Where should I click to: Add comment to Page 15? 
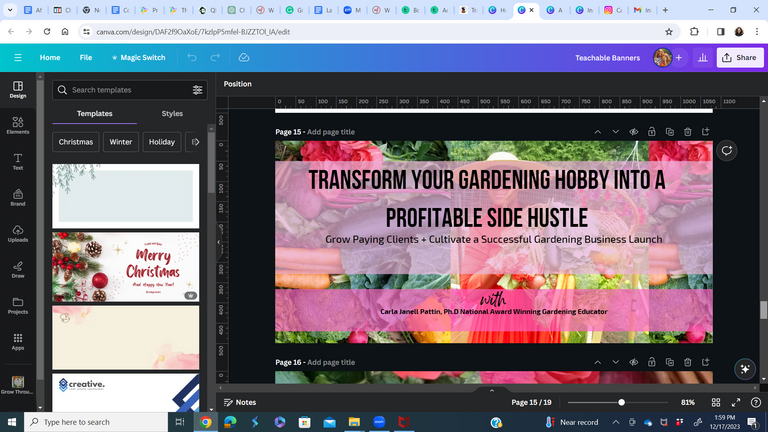click(726, 151)
